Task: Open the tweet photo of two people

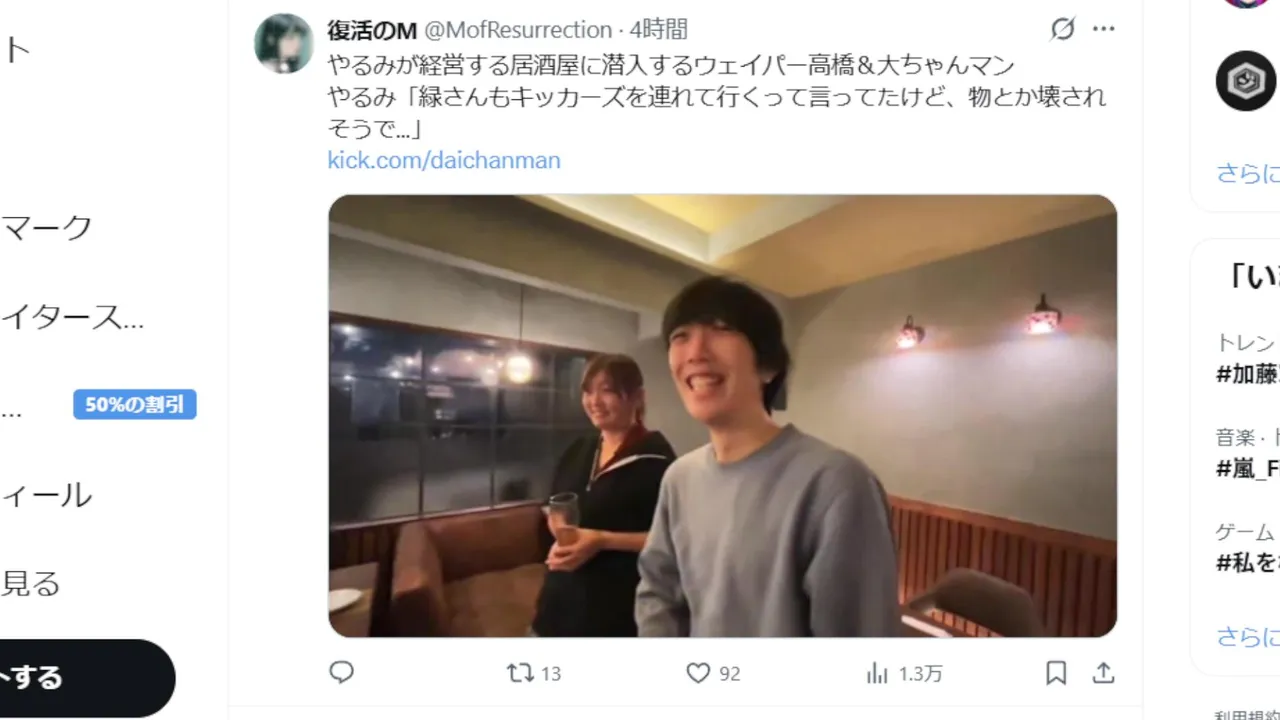Action: 722,416
